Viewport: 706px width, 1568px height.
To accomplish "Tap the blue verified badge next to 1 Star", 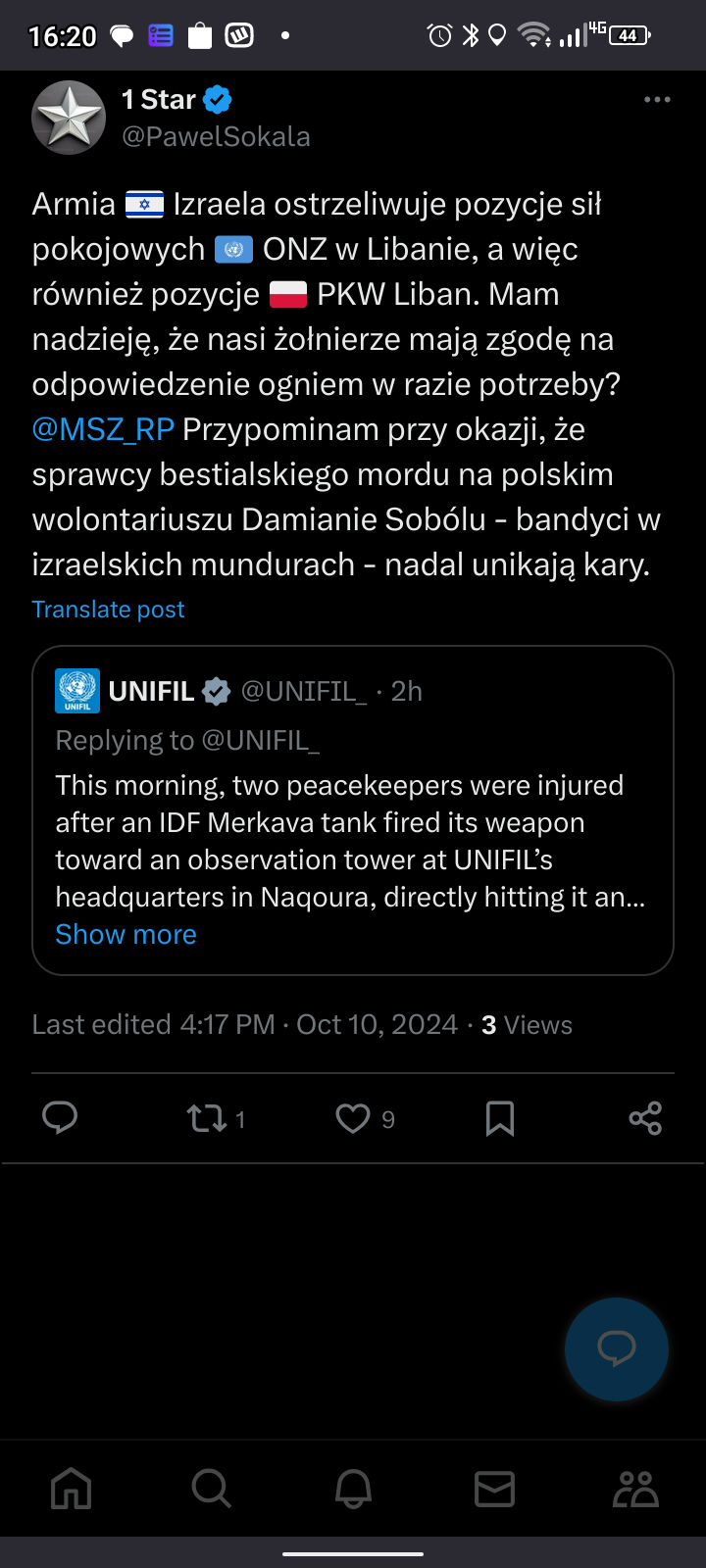I will click(x=217, y=100).
